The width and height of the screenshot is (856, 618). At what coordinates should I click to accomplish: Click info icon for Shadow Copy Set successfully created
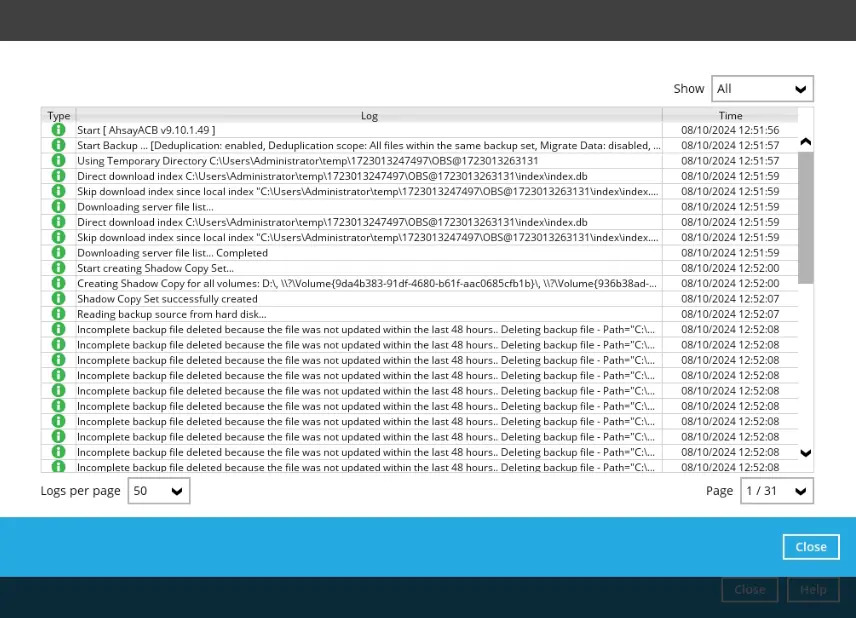pyautogui.click(x=58, y=299)
